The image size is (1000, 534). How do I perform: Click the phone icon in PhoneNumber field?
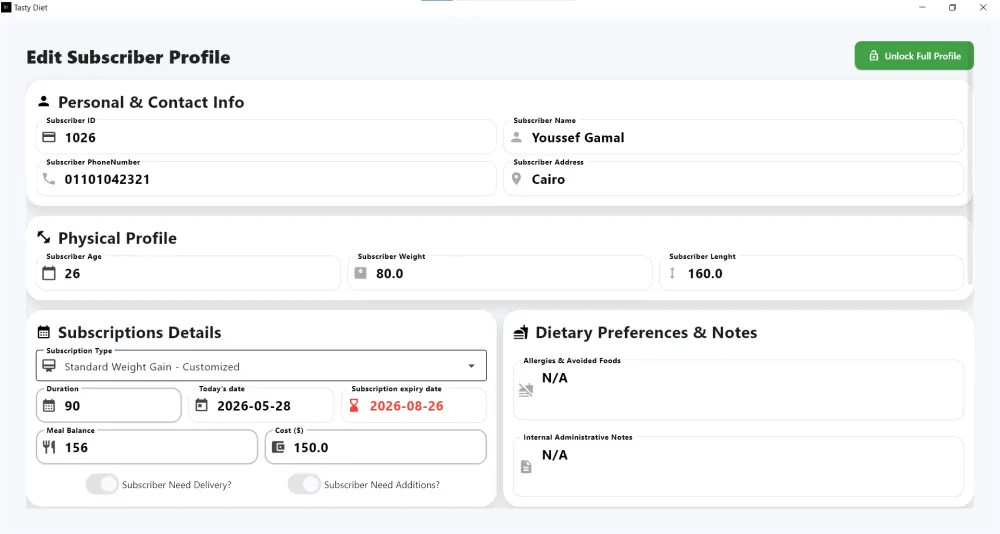click(49, 179)
